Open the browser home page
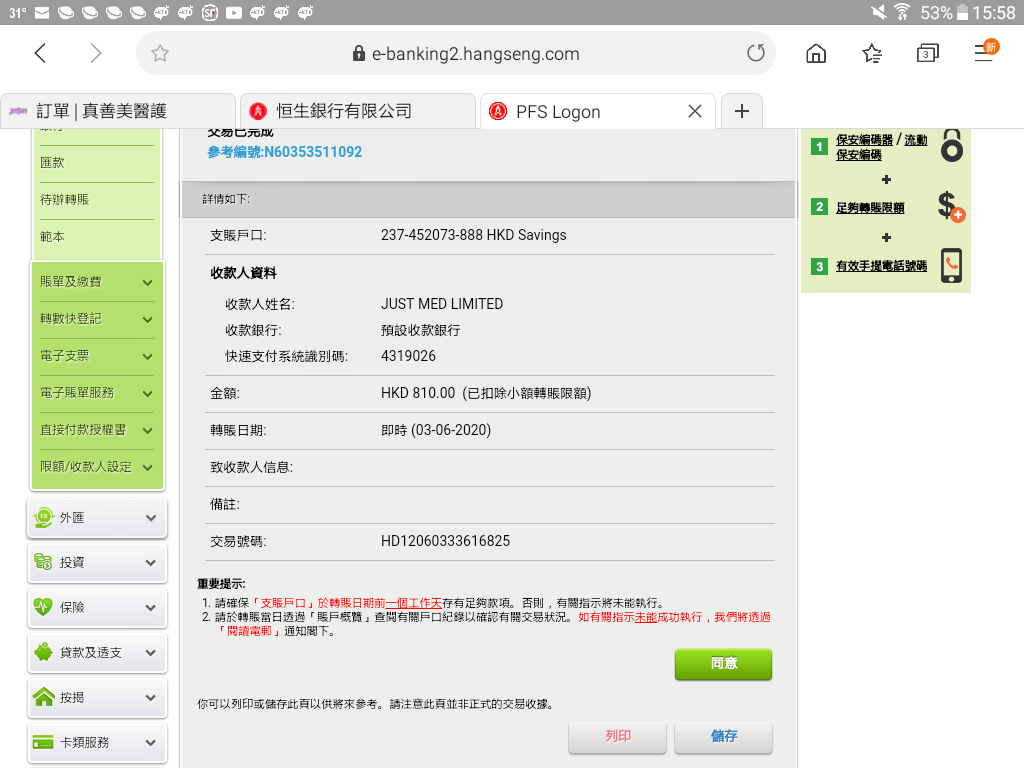 [x=816, y=53]
